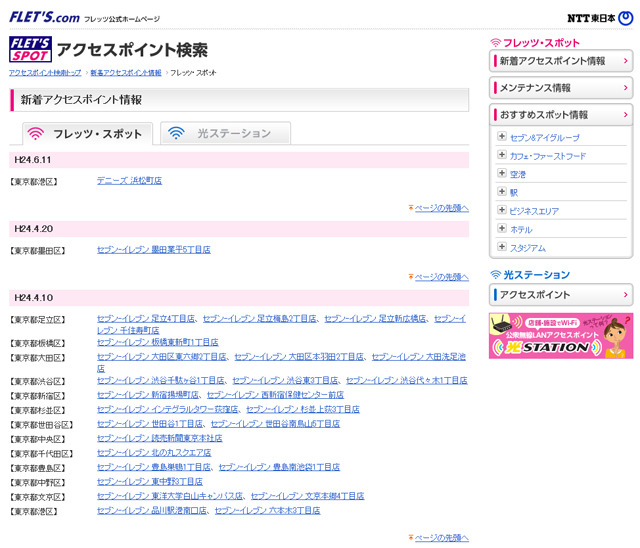Image resolution: width=640 pixels, height=548 pixels.
Task: Click the メンテナンス情報 sidebar button
Action: [561, 88]
